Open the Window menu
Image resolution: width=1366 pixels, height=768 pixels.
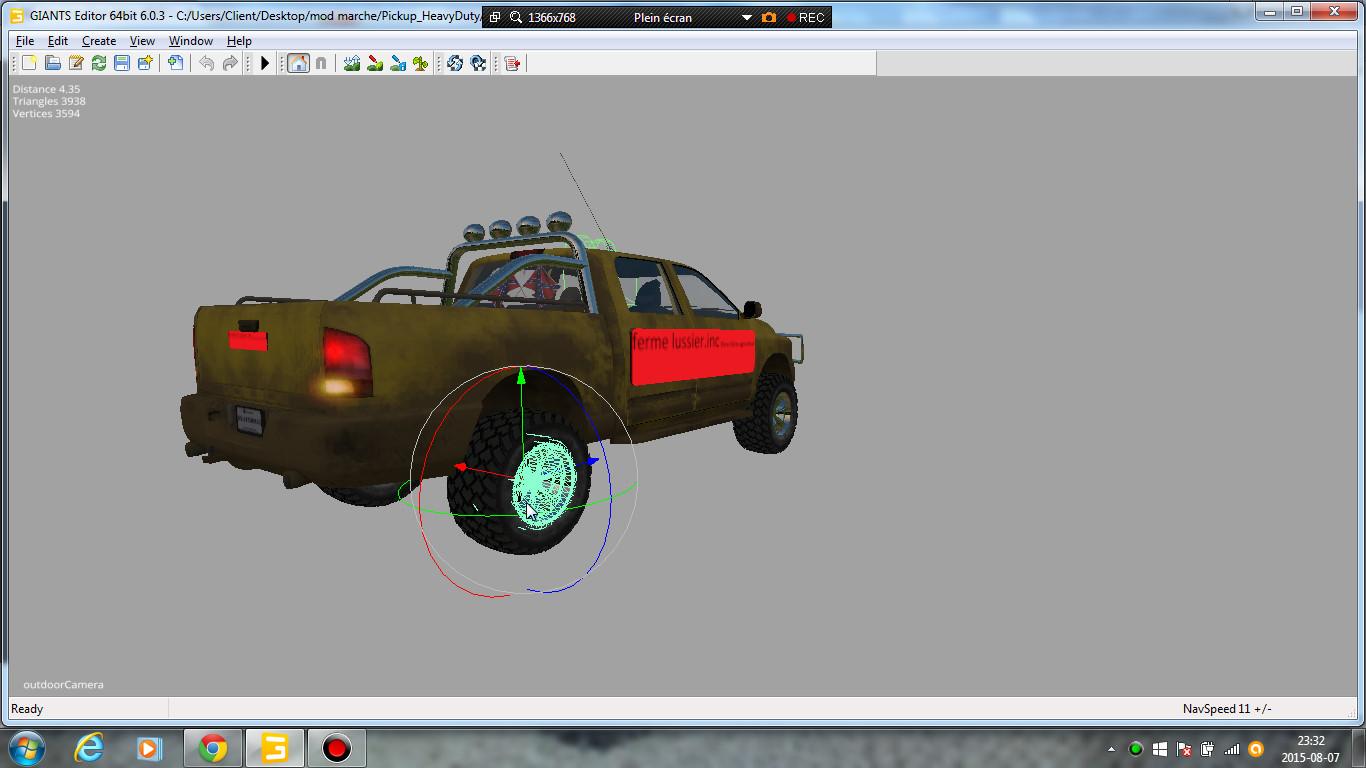click(190, 41)
